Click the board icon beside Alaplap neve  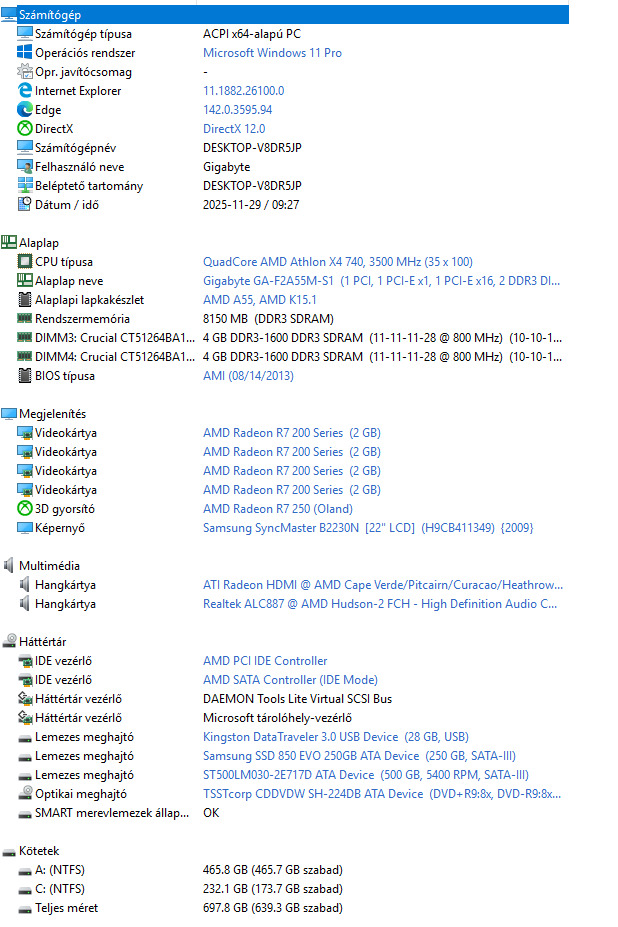[x=25, y=280]
